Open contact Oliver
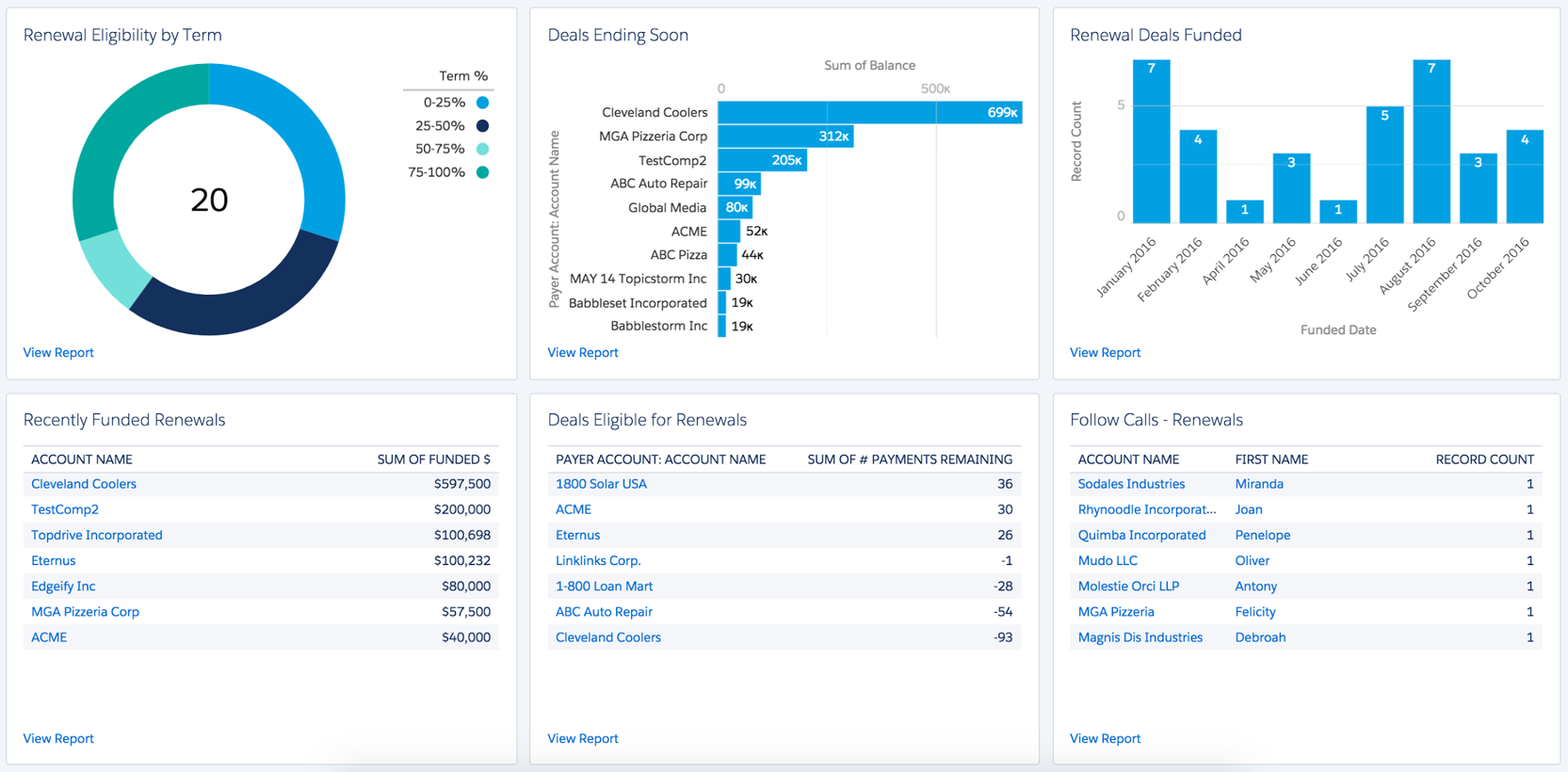Viewport: 1568px width, 772px height. pyautogui.click(x=1253, y=560)
